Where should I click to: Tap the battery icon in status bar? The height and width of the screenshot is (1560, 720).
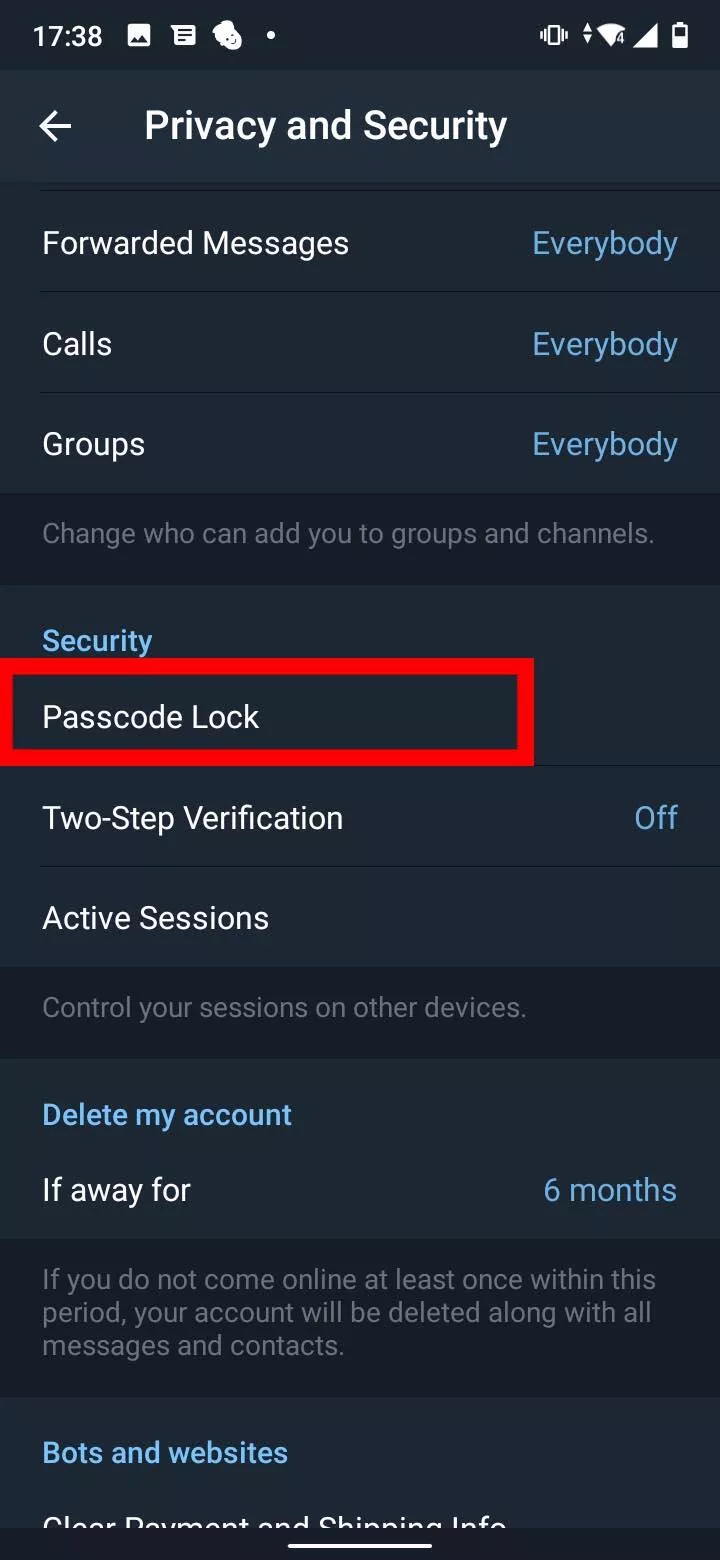(x=680, y=36)
